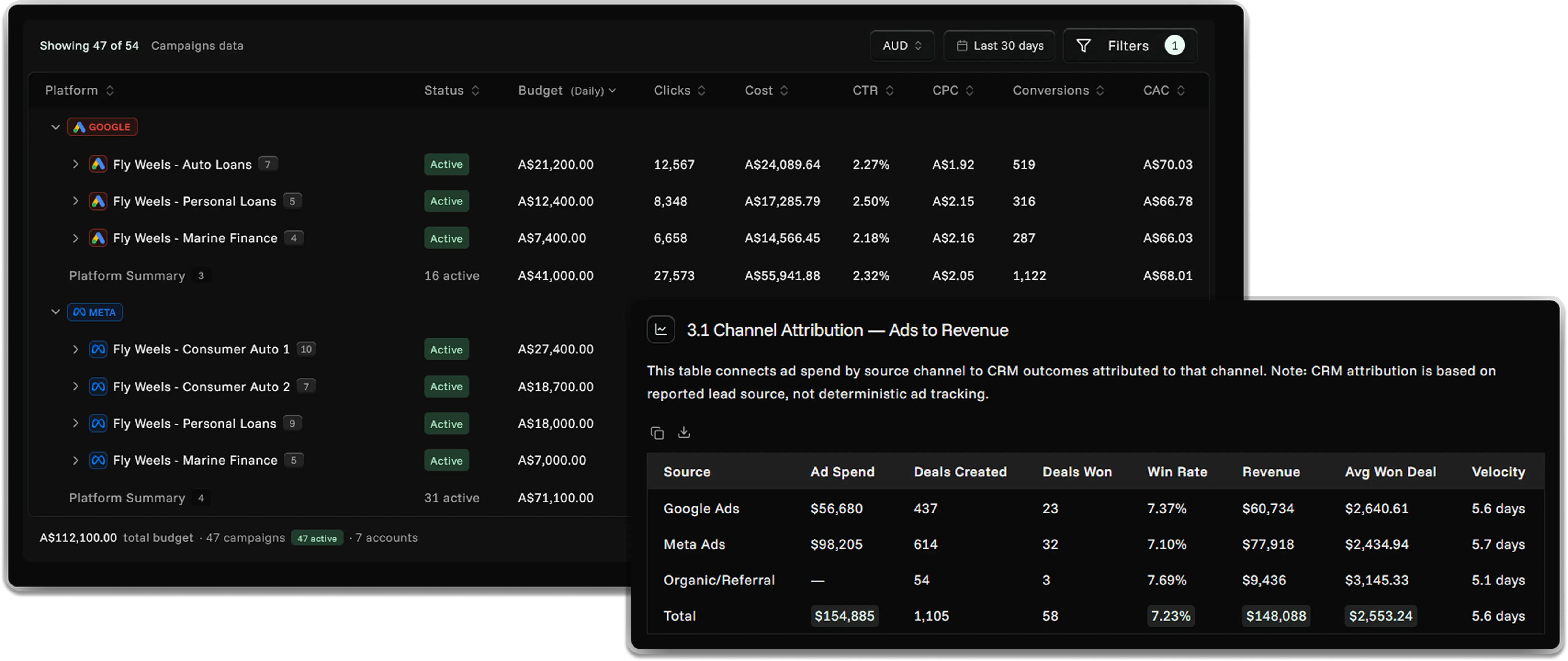Click Active status of Consumer Auto 2
The height and width of the screenshot is (661, 1568).
(x=446, y=387)
